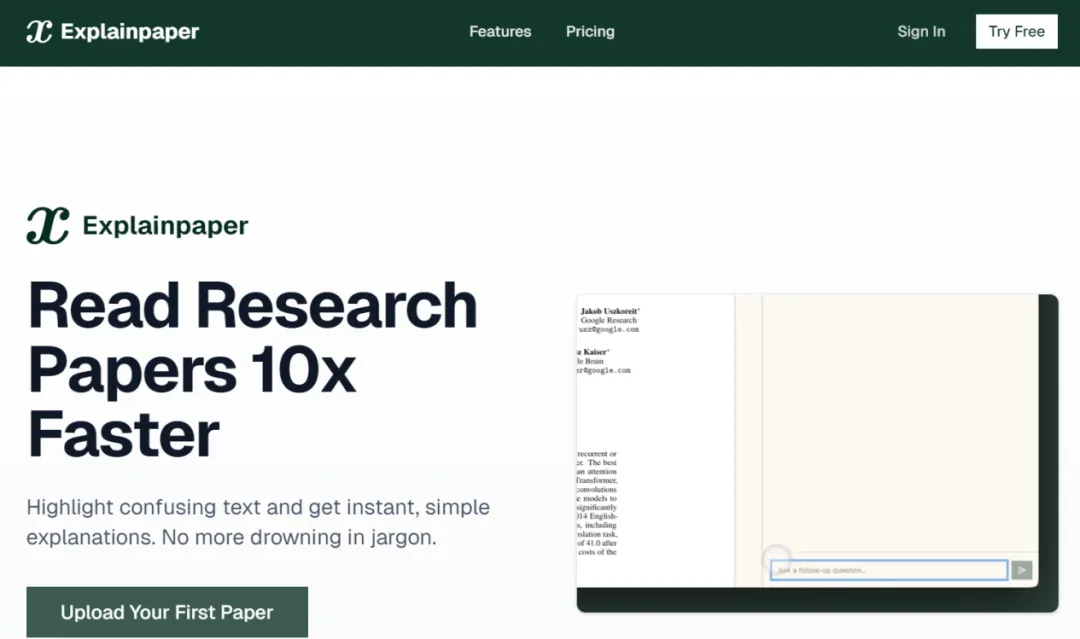Go to the Pricing page
The image size is (1080, 639).
[590, 32]
